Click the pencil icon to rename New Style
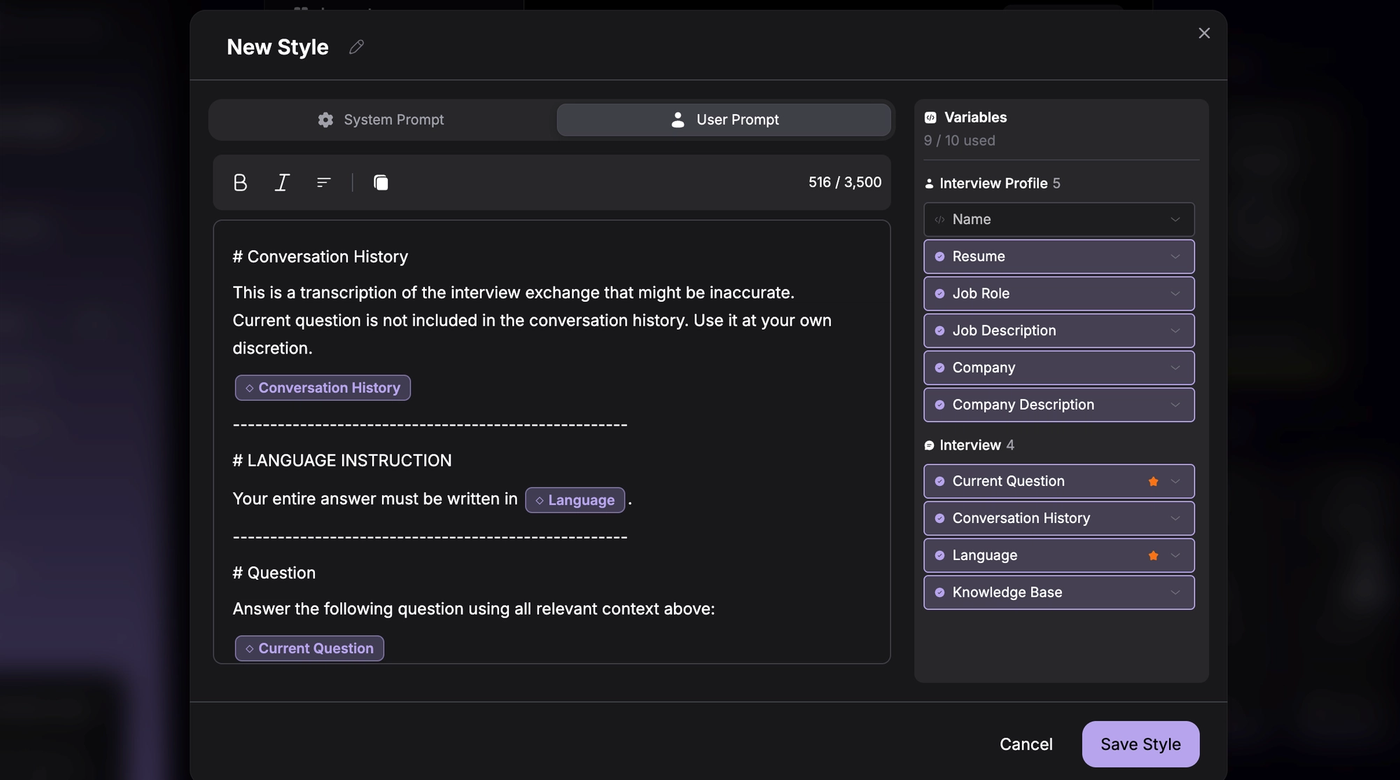The image size is (1400, 780). 356,47
